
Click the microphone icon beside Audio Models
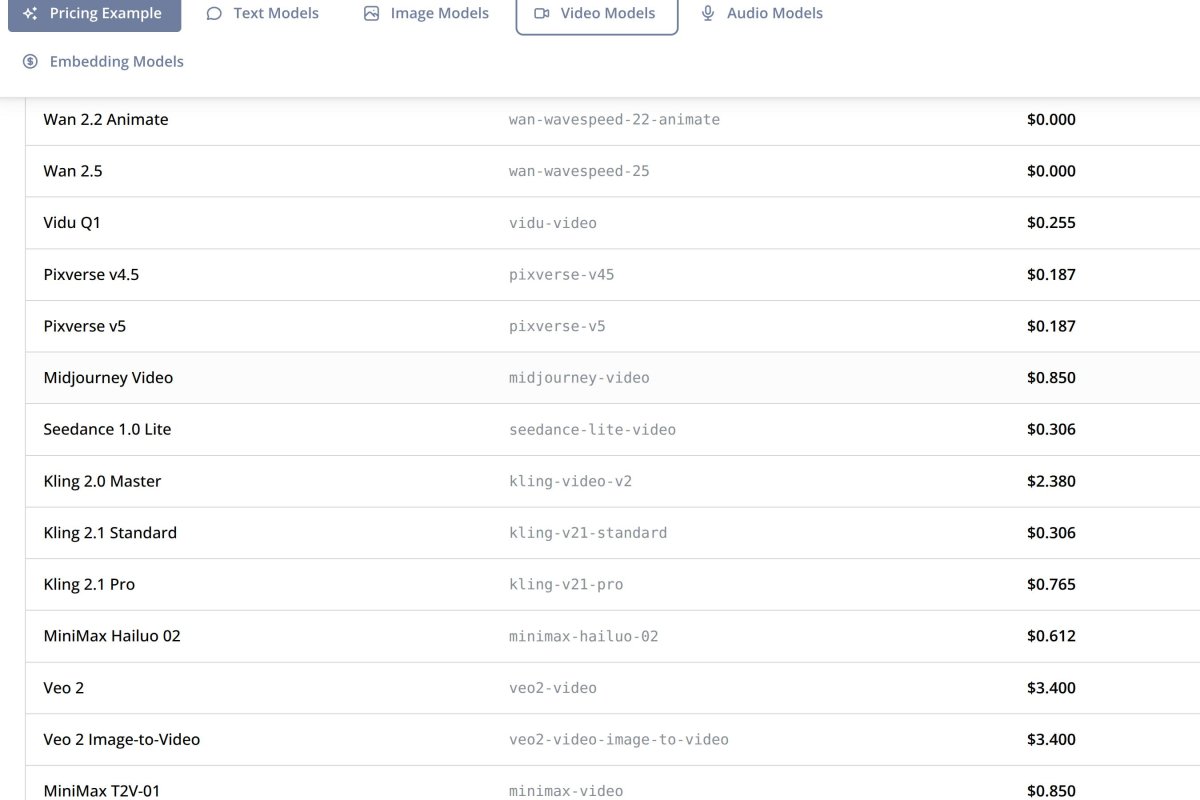coord(708,13)
